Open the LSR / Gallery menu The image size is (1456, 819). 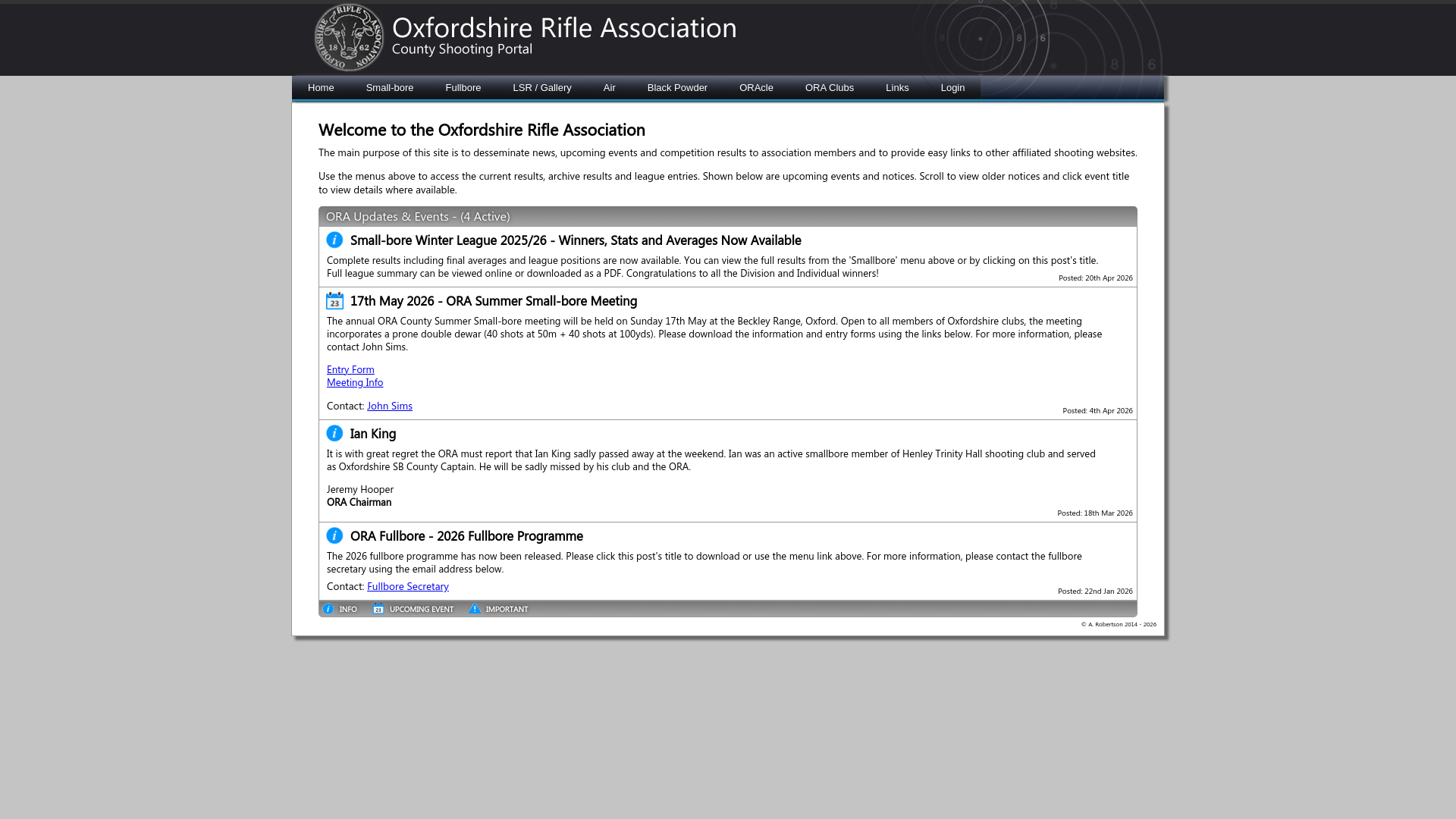coord(542,88)
